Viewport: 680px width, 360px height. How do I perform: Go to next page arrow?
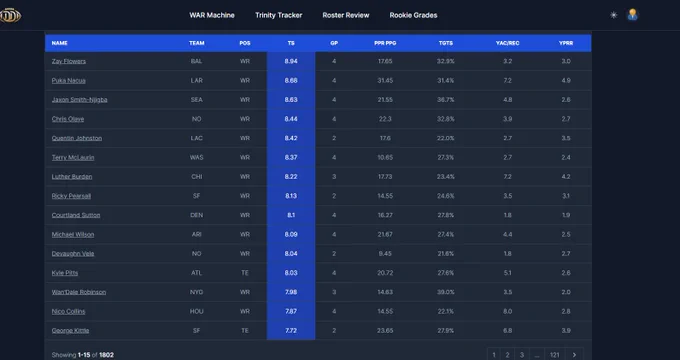tap(574, 355)
